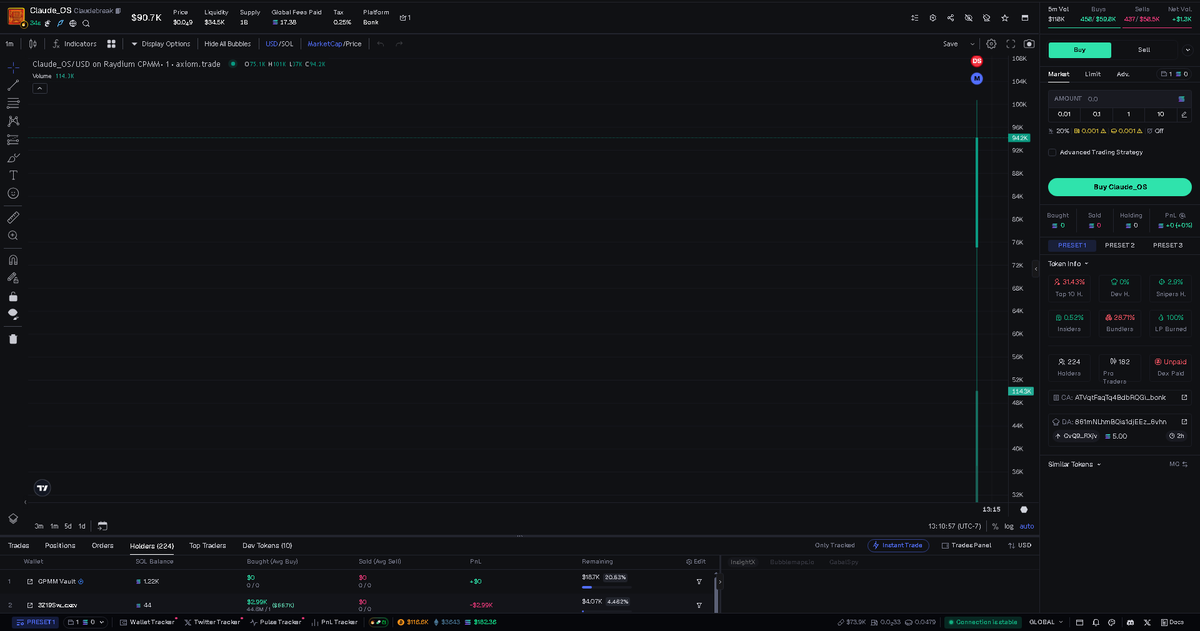This screenshot has height=631, width=1200.
Task: Hide all drawings with eye icon
Action: point(13,314)
